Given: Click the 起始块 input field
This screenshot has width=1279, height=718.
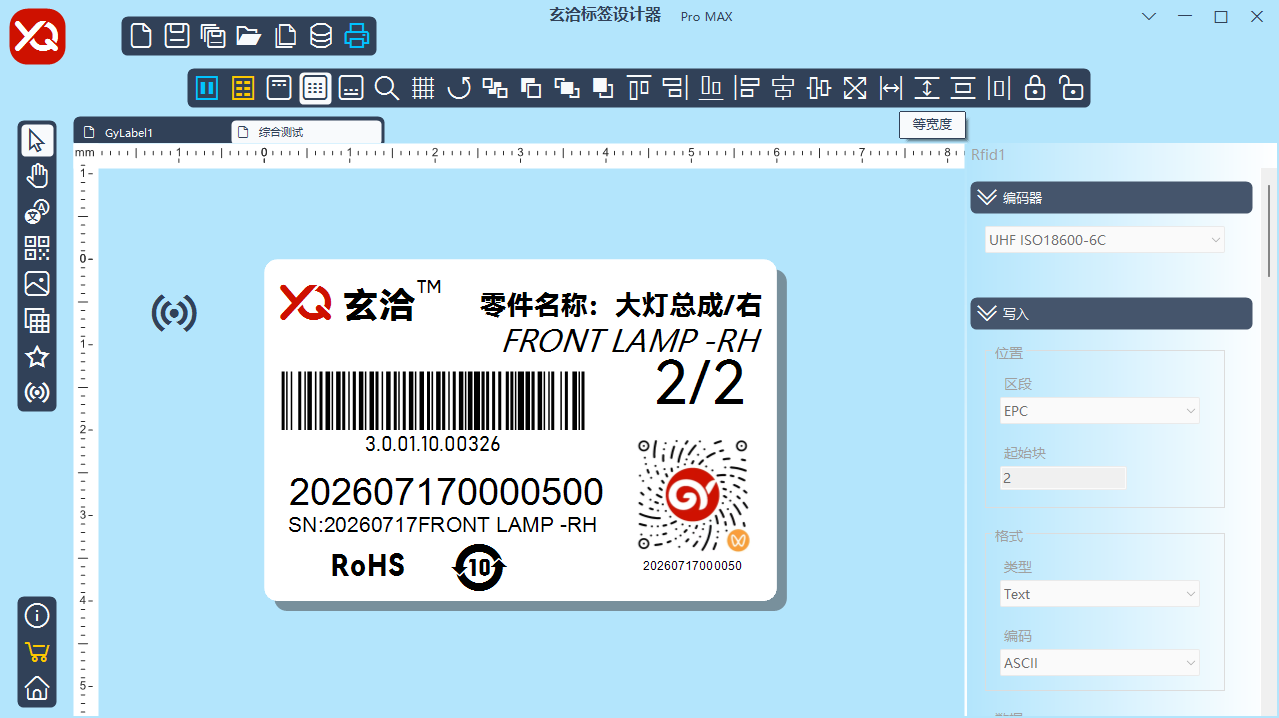Looking at the screenshot, I should [x=1063, y=478].
